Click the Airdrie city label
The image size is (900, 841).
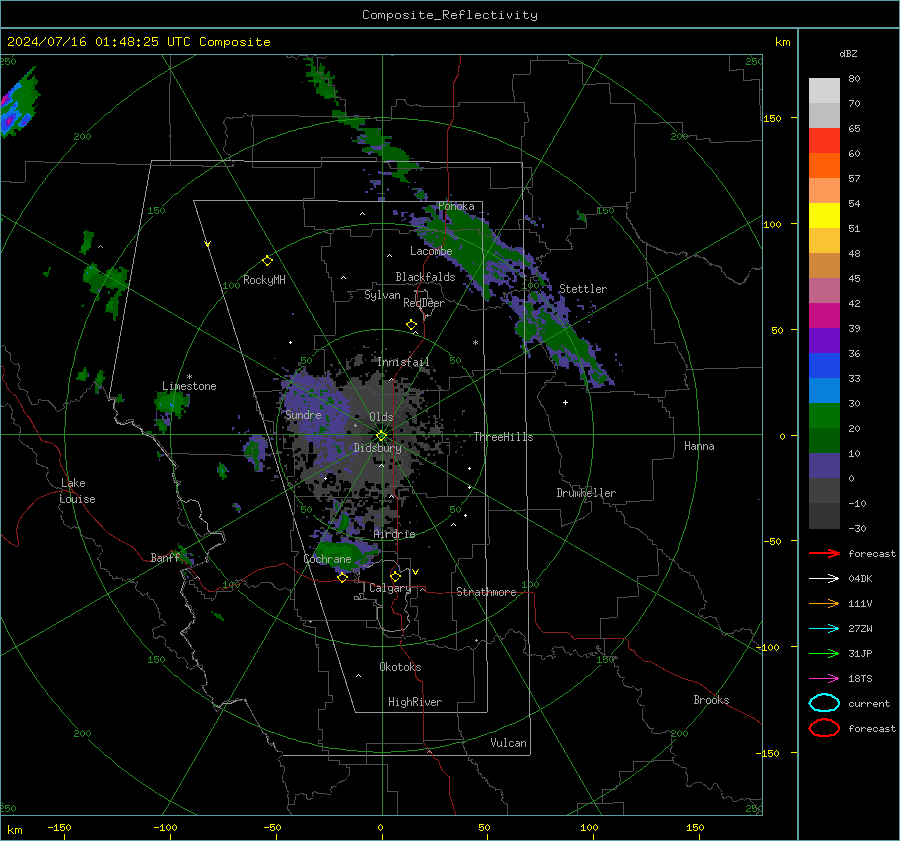[x=394, y=534]
